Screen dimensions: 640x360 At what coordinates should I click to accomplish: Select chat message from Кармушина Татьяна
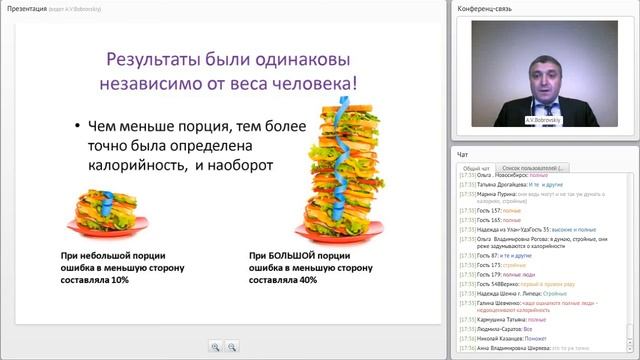tap(503, 320)
